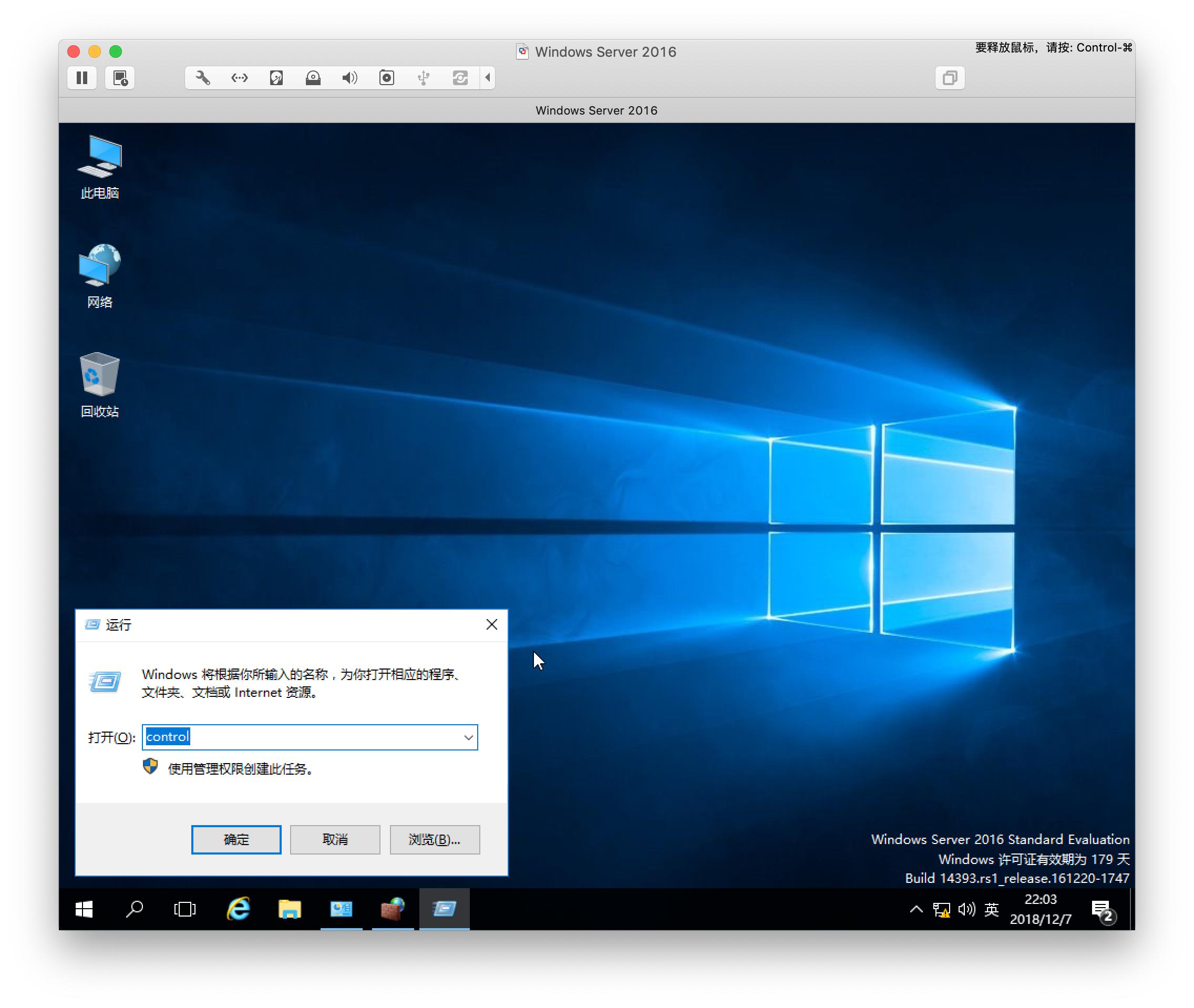Click the CD/DVD drive icon
Screen dimensions: 1194x1008
(x=313, y=78)
